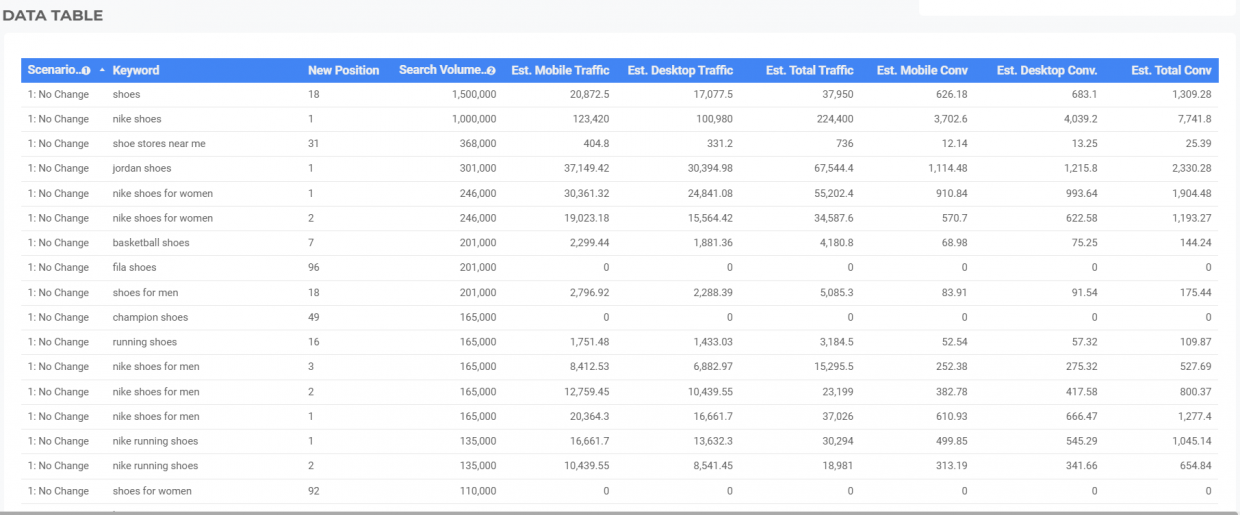Viewport: 1240px width, 515px height.
Task: Click the horizontal scrollbar at table bottom
Action: pyautogui.click(x=620, y=512)
